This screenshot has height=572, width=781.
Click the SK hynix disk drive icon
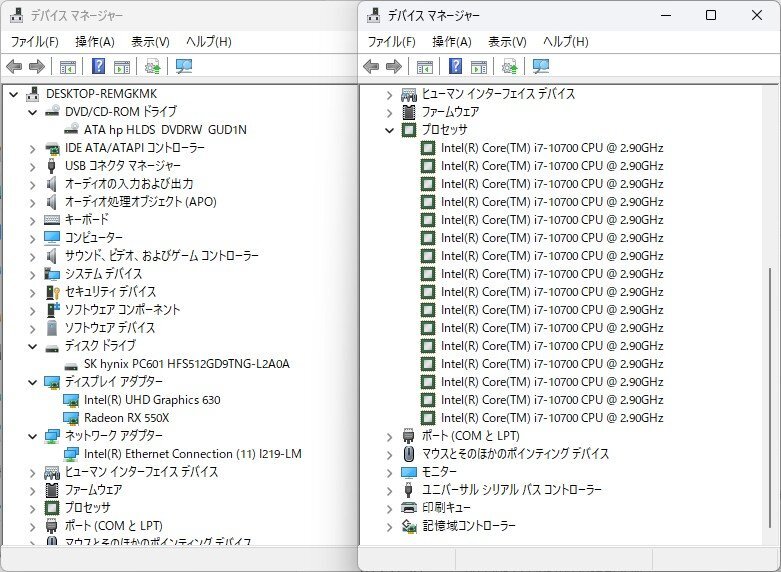pos(71,365)
